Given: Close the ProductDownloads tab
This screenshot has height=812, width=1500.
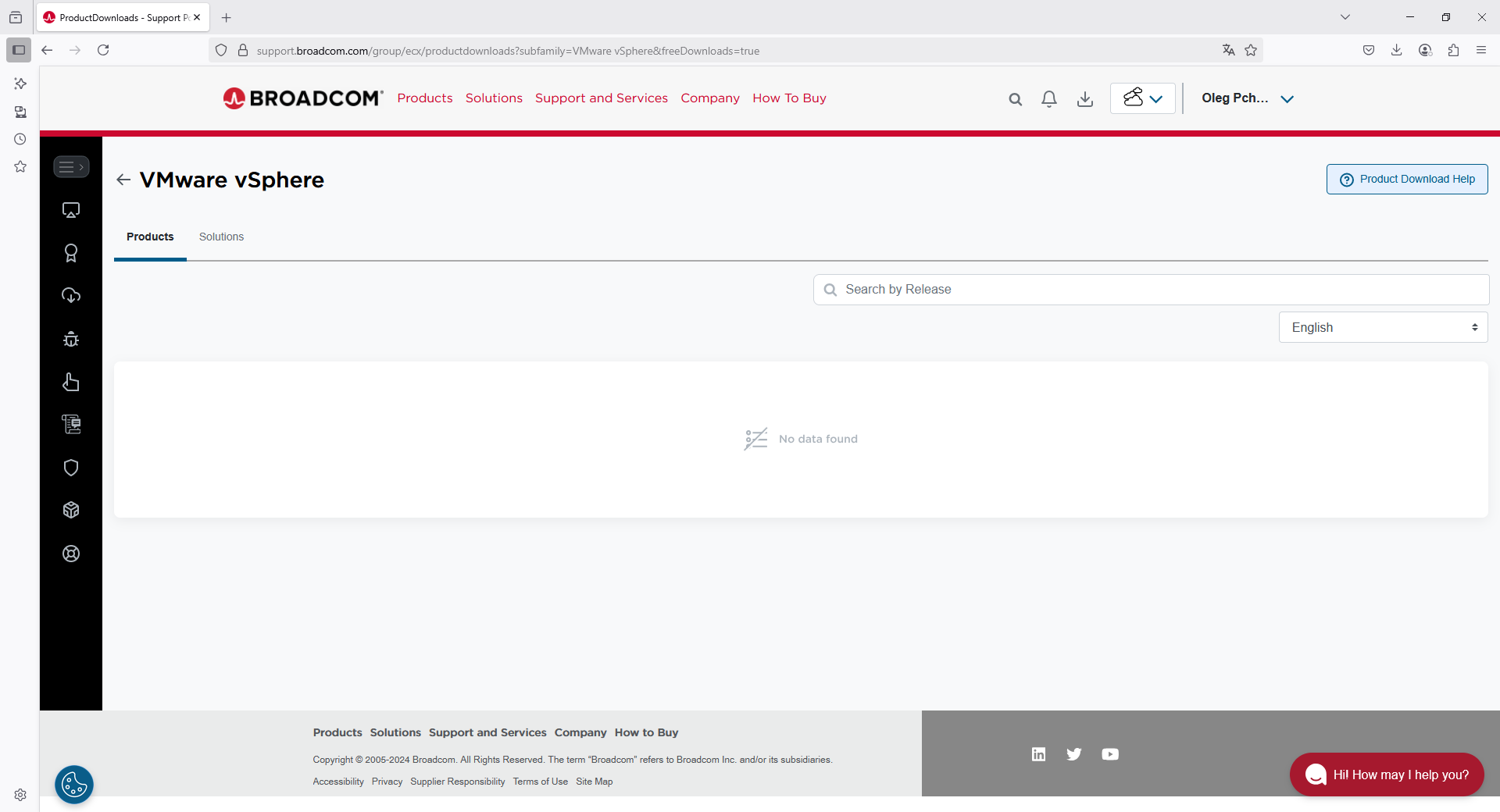Looking at the screenshot, I should coord(197,17).
